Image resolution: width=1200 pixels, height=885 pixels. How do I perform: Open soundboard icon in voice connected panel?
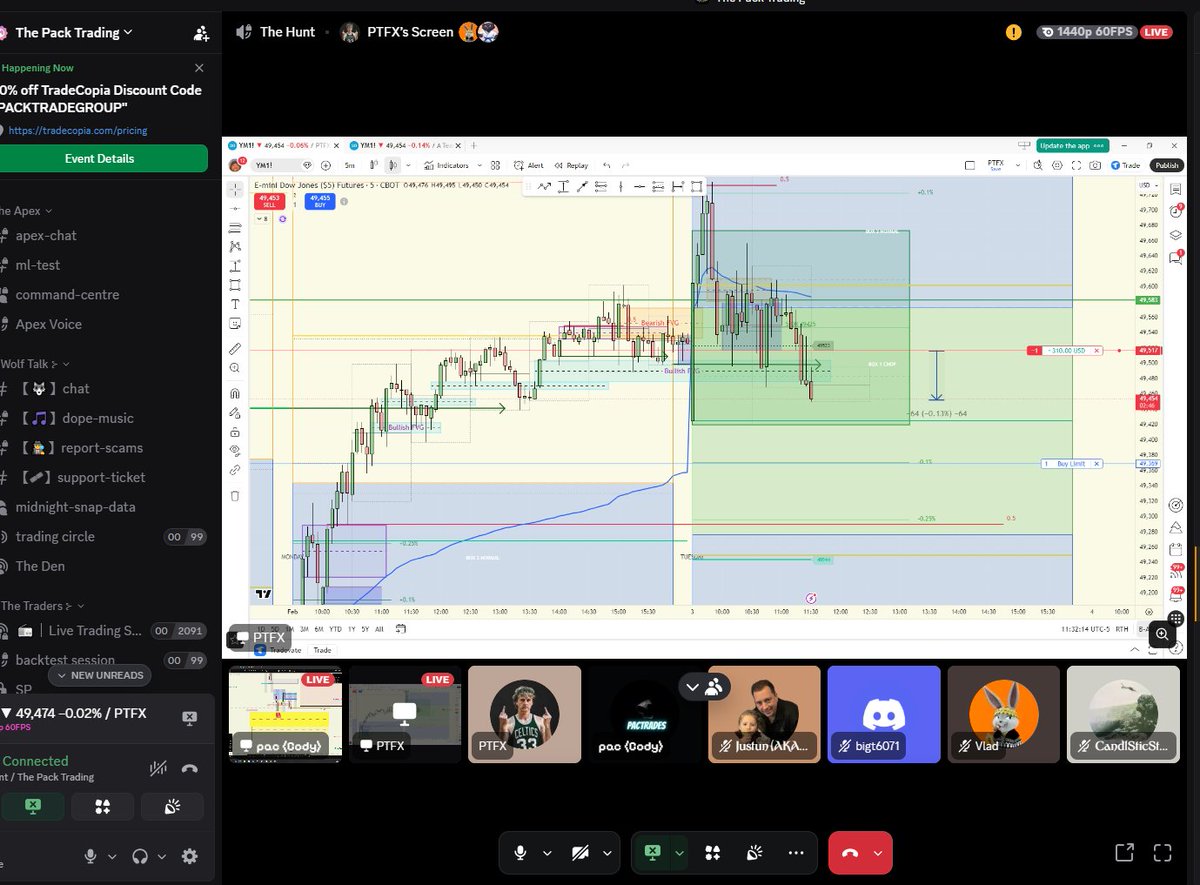coord(172,806)
